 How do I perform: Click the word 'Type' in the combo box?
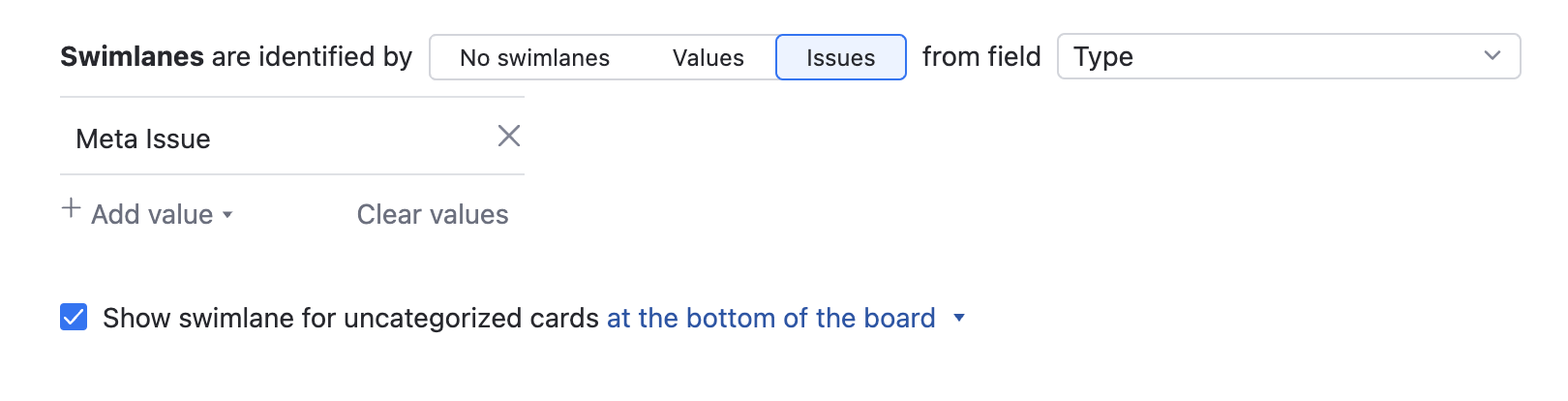tap(1102, 57)
